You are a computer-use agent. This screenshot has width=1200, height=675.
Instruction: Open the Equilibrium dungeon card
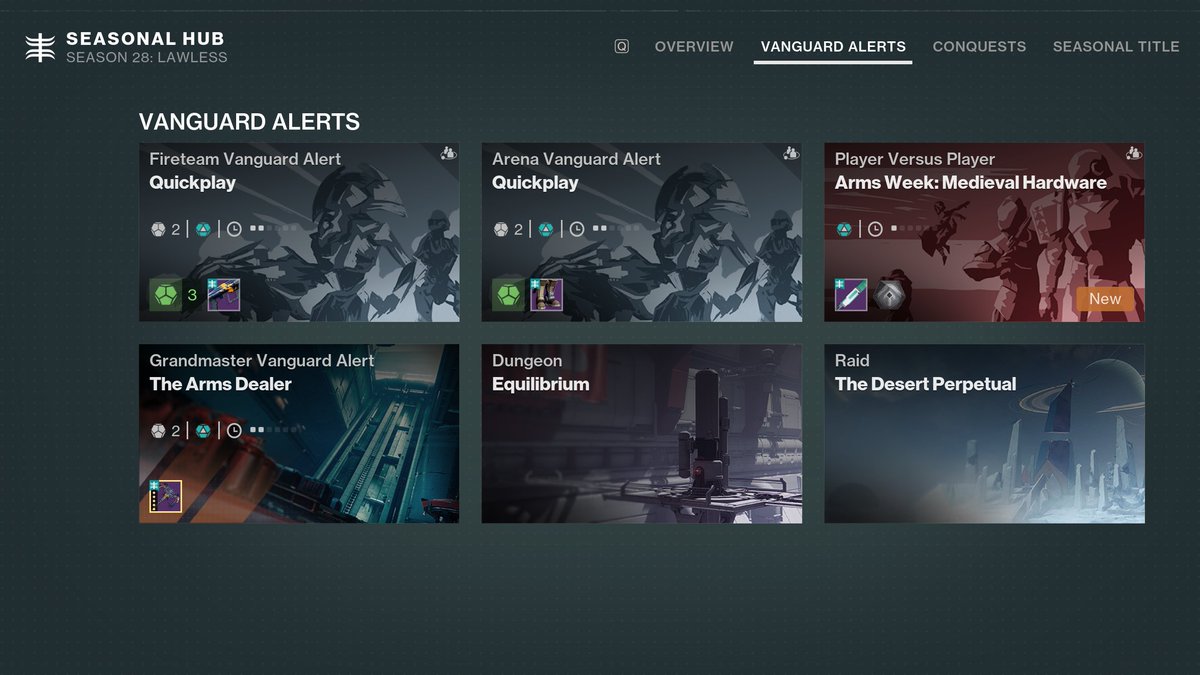click(642, 434)
